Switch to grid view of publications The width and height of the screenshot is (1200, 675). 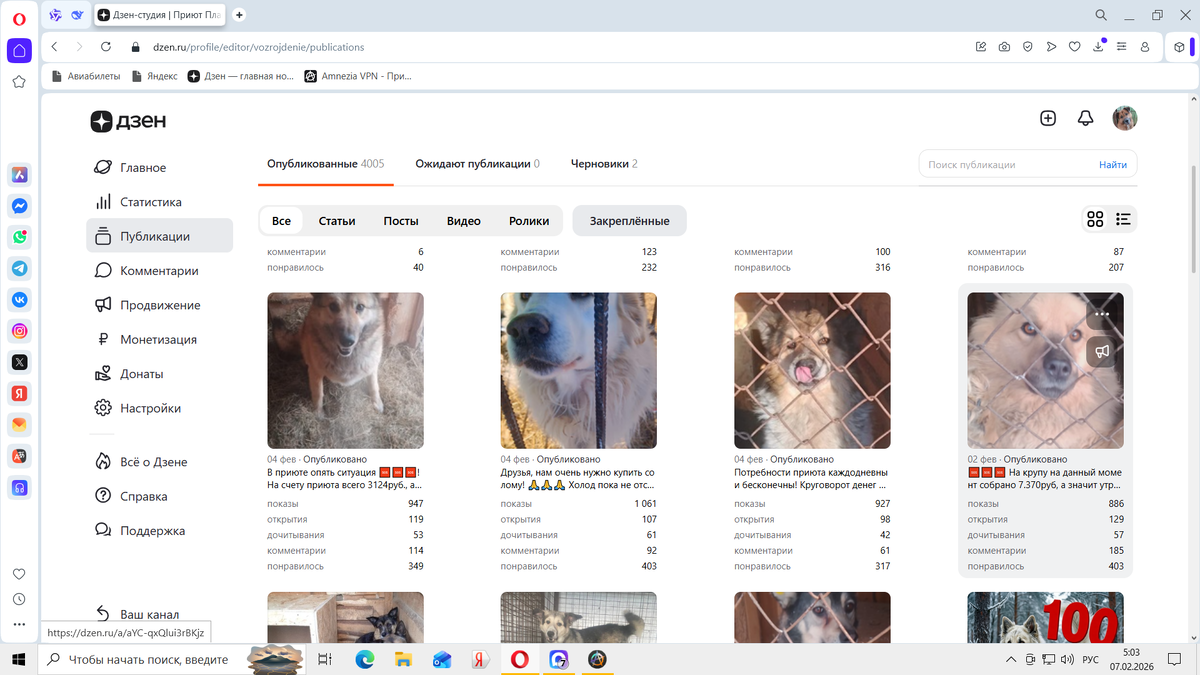click(x=1095, y=219)
